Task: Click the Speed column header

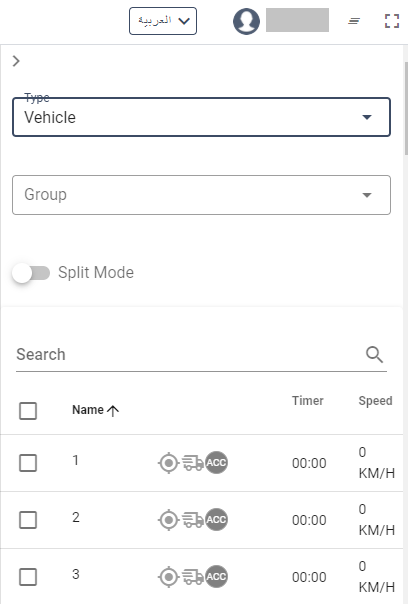Action: tap(375, 401)
